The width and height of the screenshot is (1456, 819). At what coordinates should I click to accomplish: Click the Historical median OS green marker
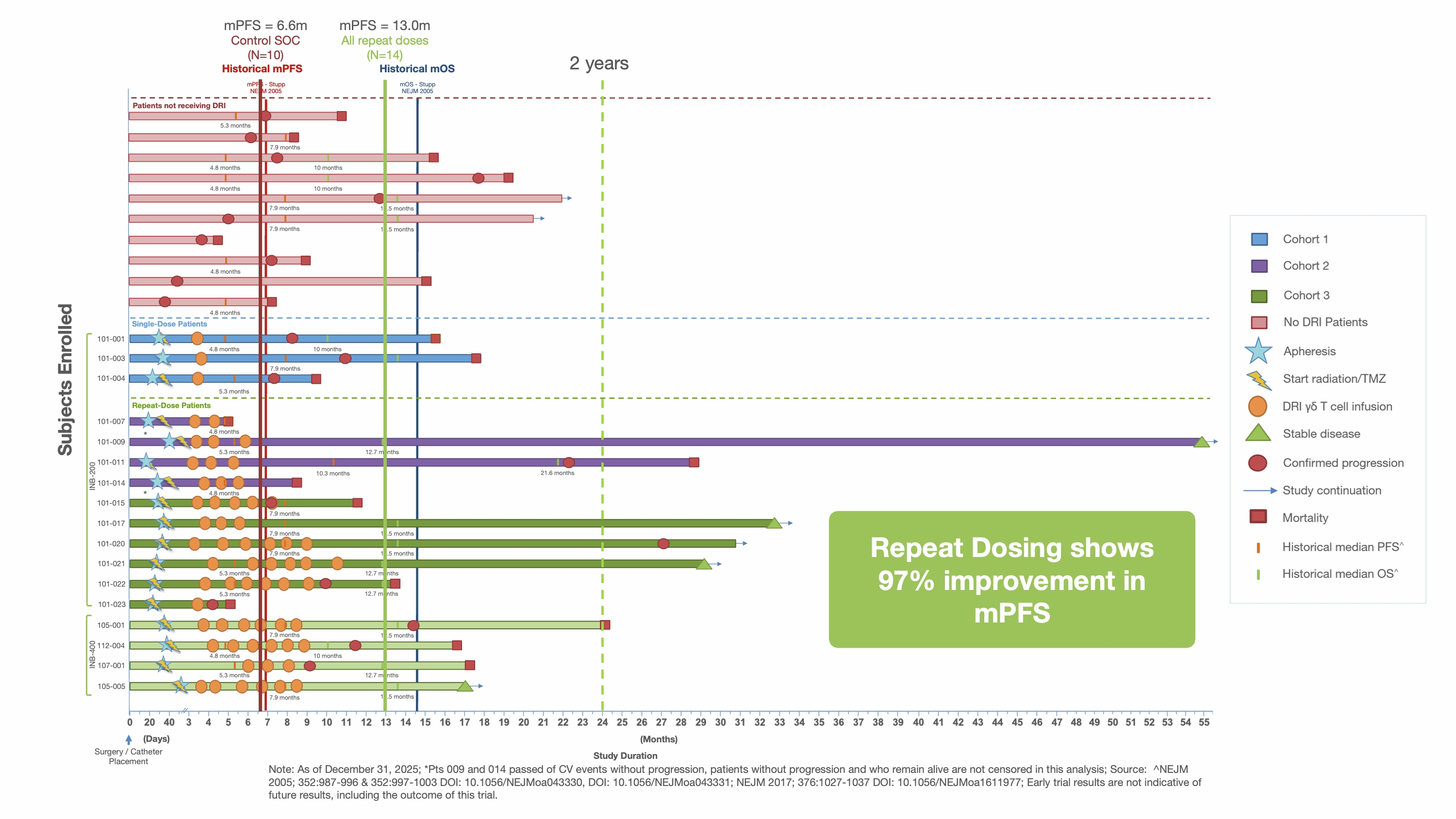(x=1258, y=574)
